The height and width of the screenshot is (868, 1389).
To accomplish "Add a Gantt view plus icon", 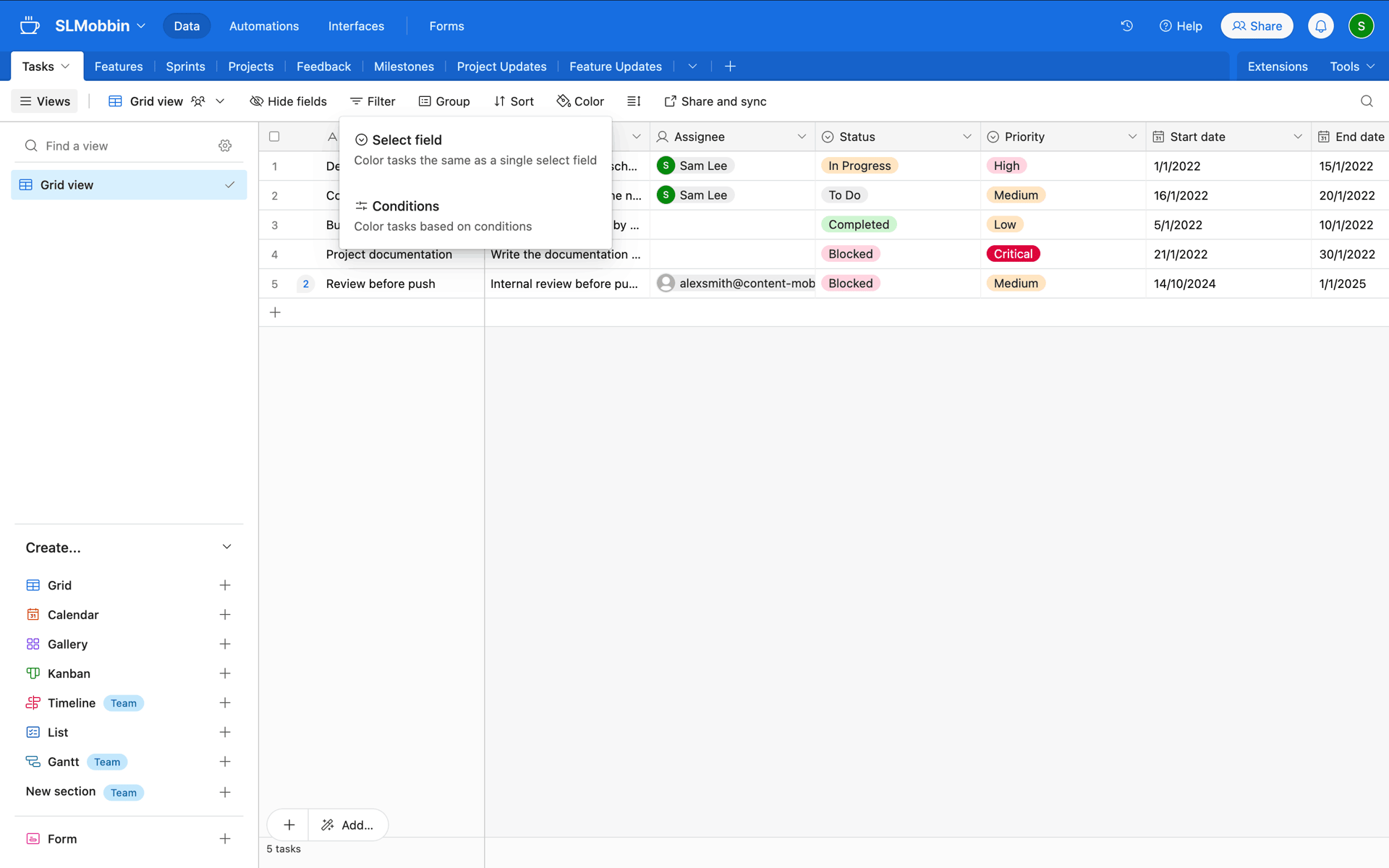I will pos(225,762).
